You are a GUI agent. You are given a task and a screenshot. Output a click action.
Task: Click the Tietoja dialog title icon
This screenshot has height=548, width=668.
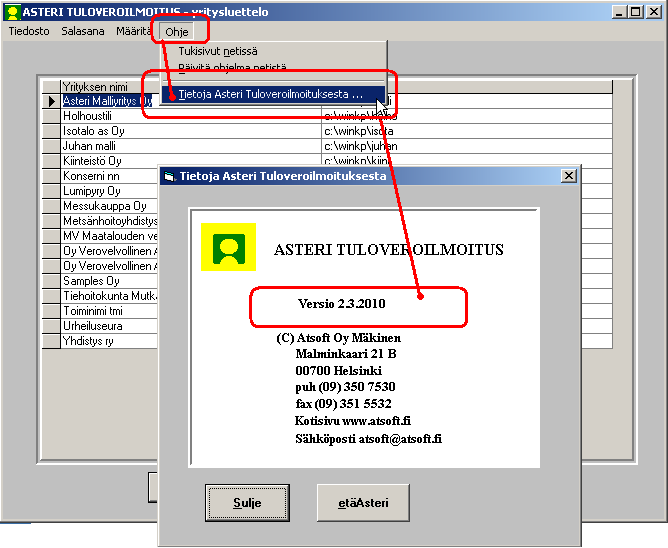tap(170, 176)
